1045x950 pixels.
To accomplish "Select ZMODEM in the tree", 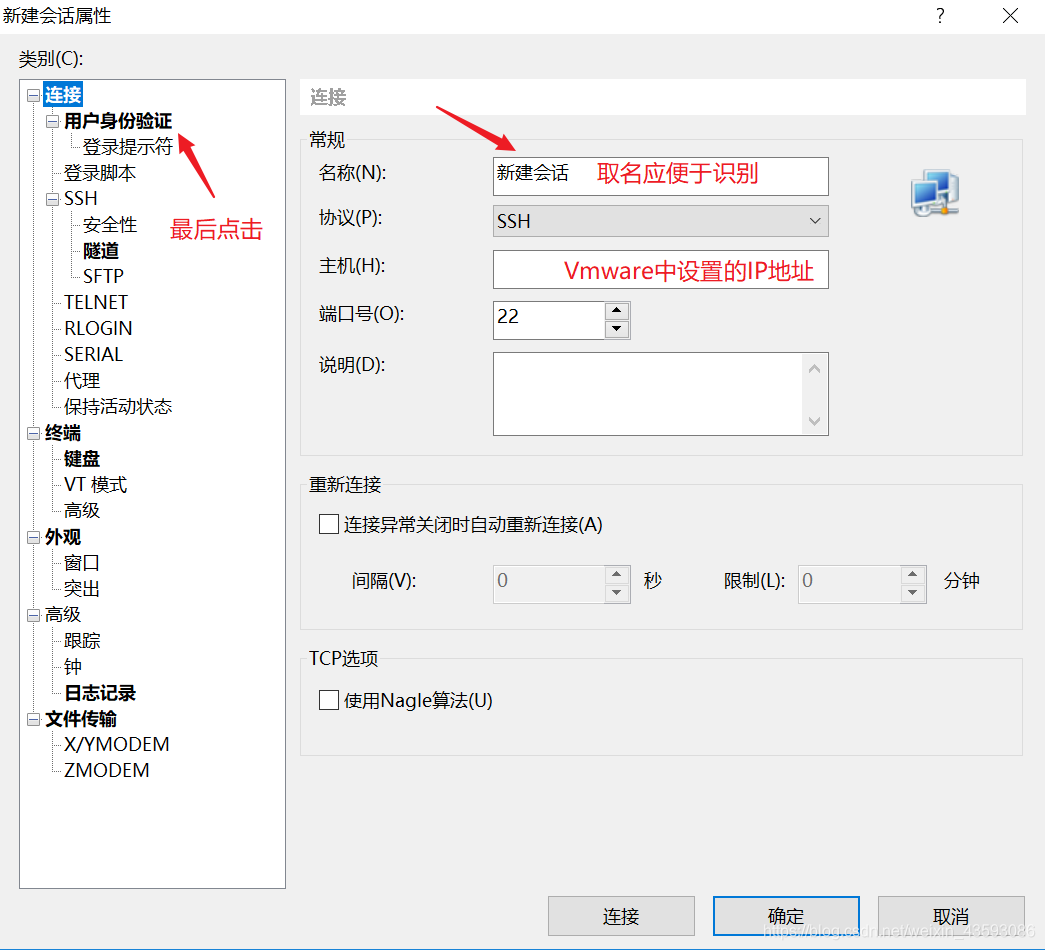I will (x=107, y=771).
